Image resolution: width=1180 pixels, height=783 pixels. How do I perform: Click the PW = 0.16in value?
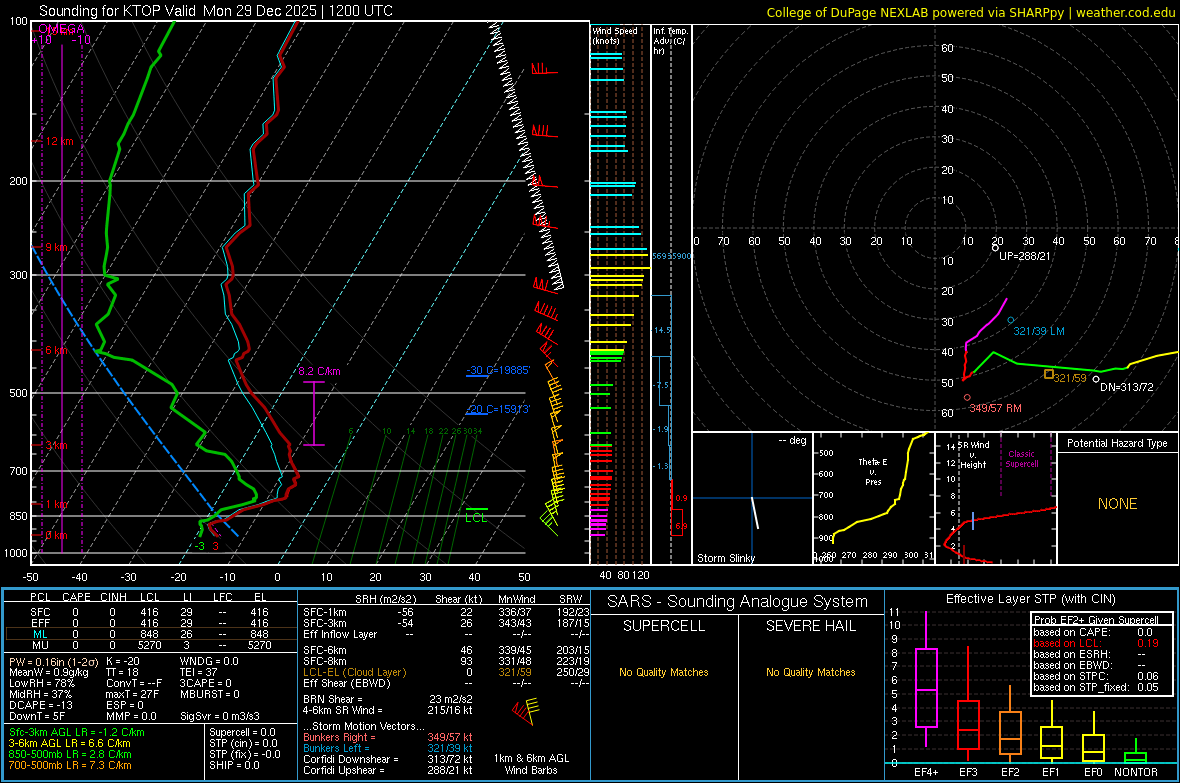52,662
